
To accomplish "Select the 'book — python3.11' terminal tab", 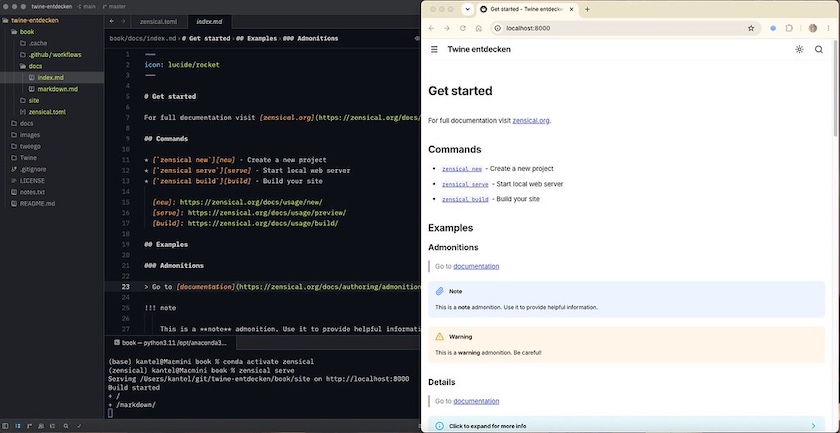I will point(170,342).
